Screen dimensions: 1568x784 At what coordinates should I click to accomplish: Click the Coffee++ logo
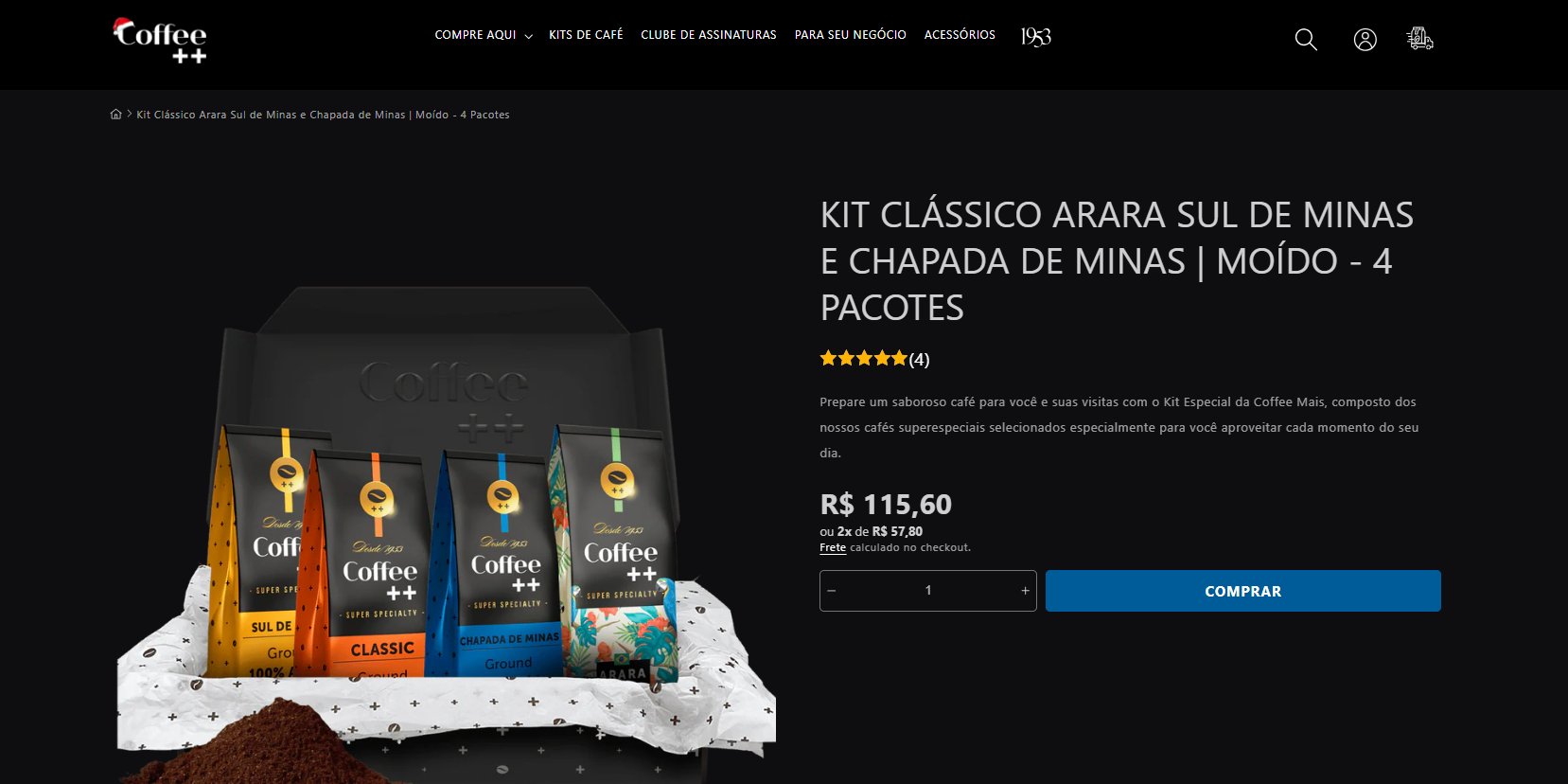click(x=160, y=41)
